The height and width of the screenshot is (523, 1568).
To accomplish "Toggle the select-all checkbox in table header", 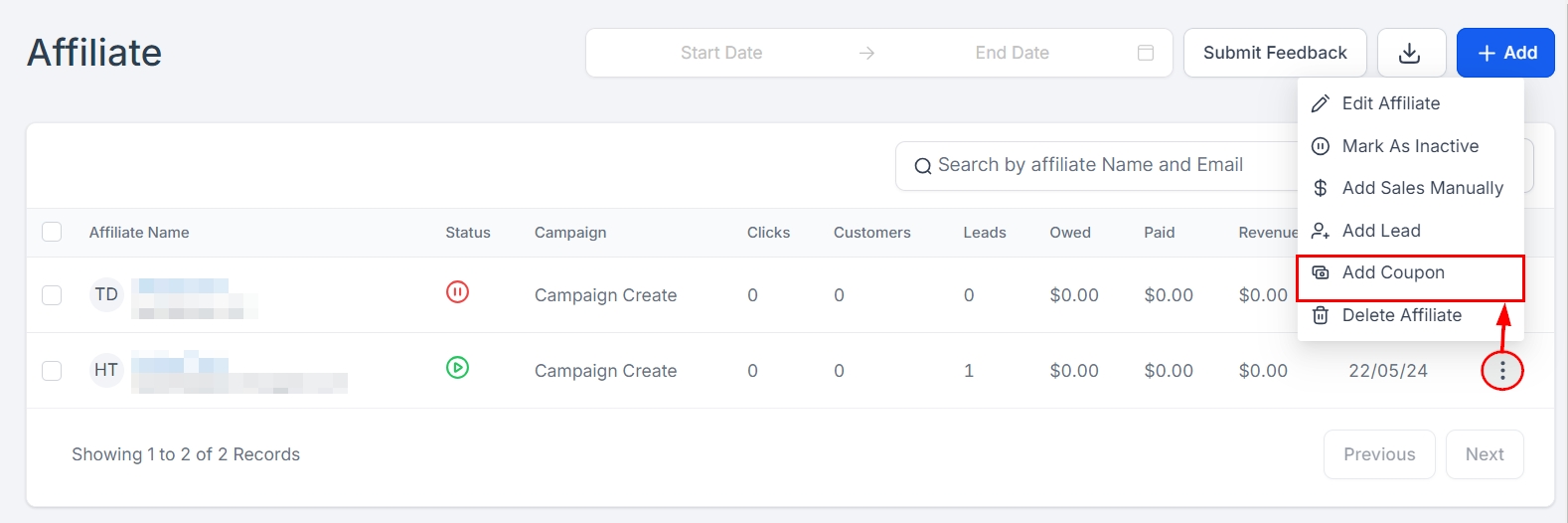I will tap(52, 233).
